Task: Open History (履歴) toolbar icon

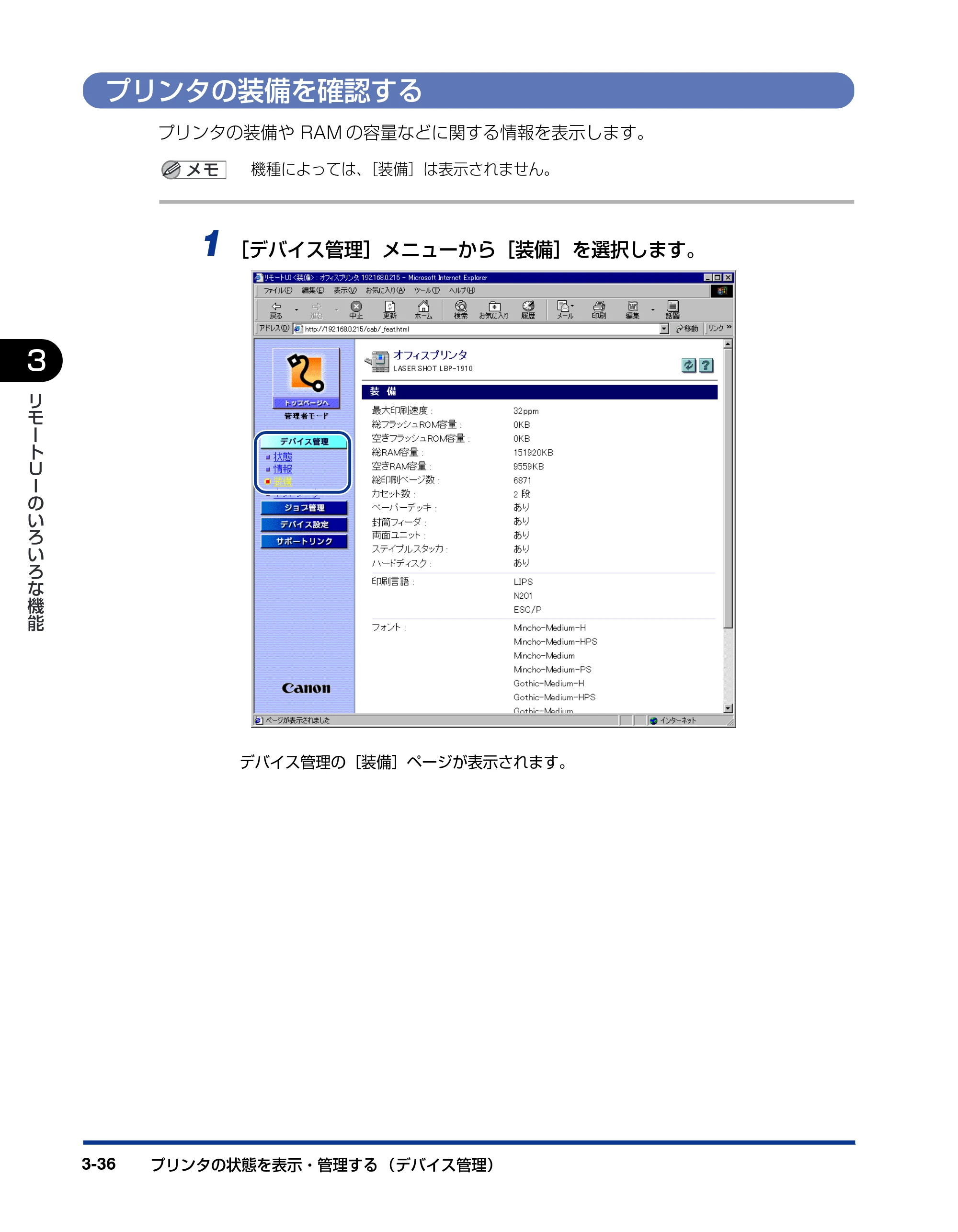Action: (x=528, y=310)
